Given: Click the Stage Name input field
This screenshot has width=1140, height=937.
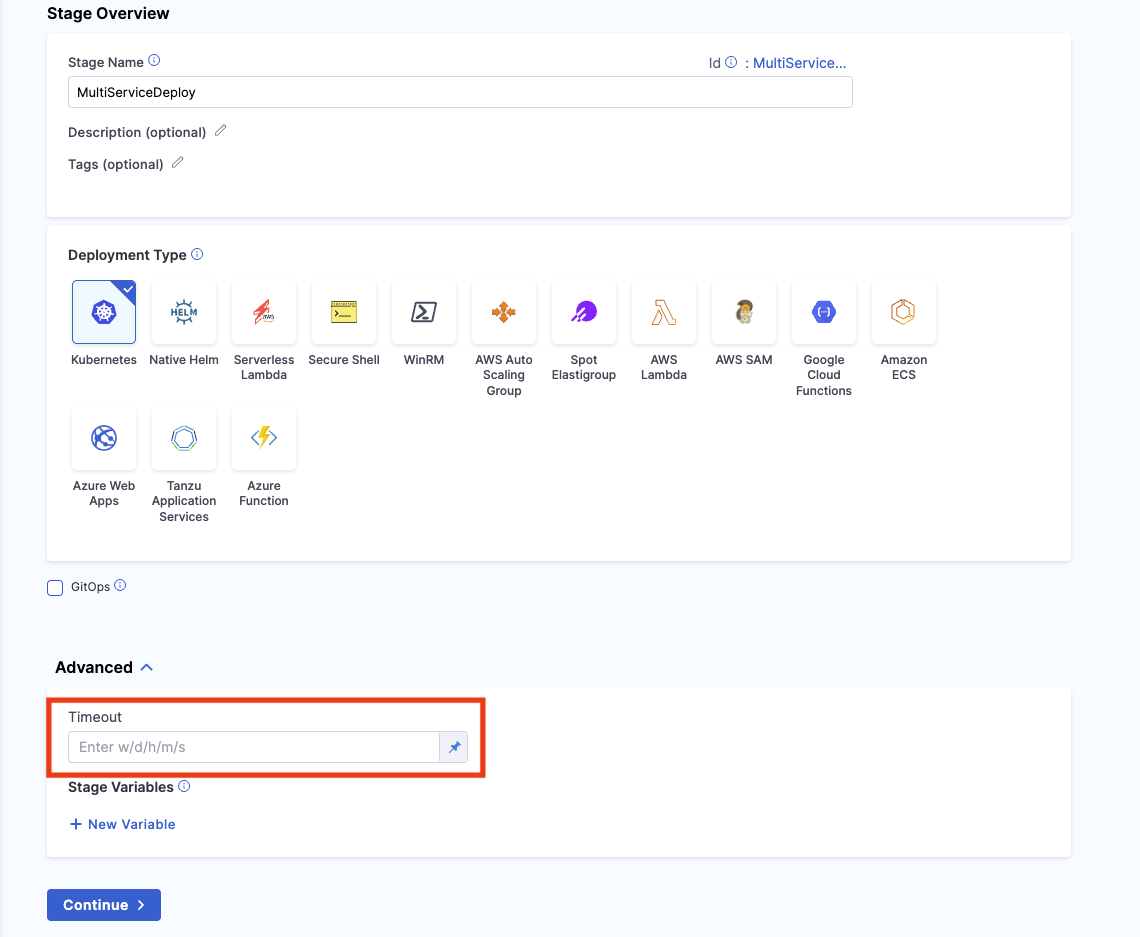Looking at the screenshot, I should [x=460, y=92].
